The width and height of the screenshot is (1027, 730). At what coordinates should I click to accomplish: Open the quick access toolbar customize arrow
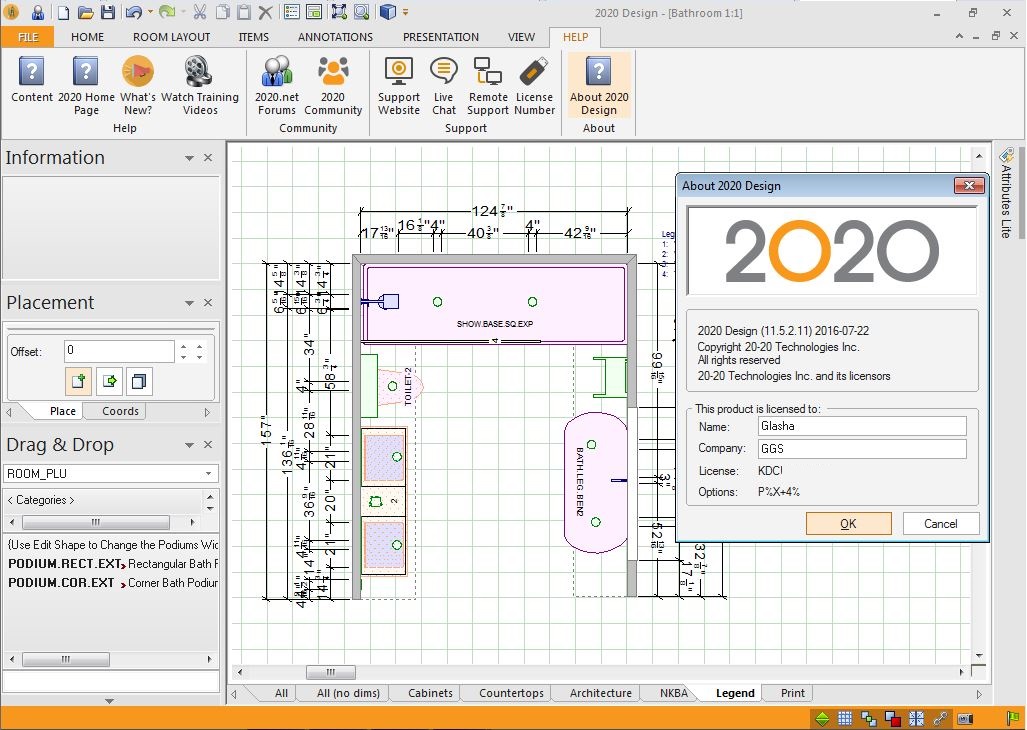pos(405,12)
